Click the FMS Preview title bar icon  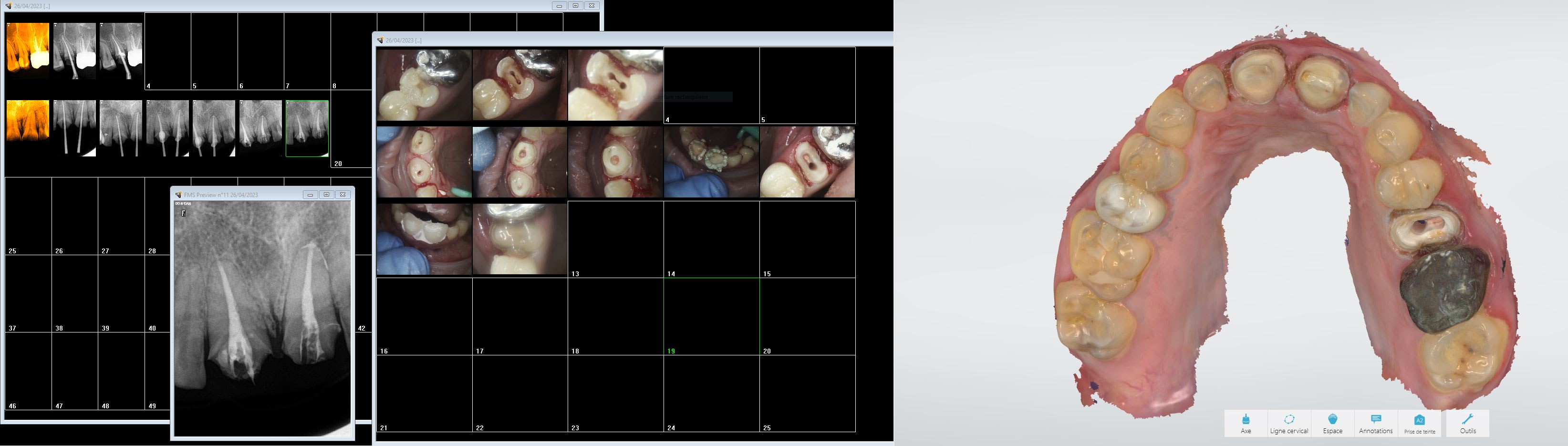click(x=178, y=195)
